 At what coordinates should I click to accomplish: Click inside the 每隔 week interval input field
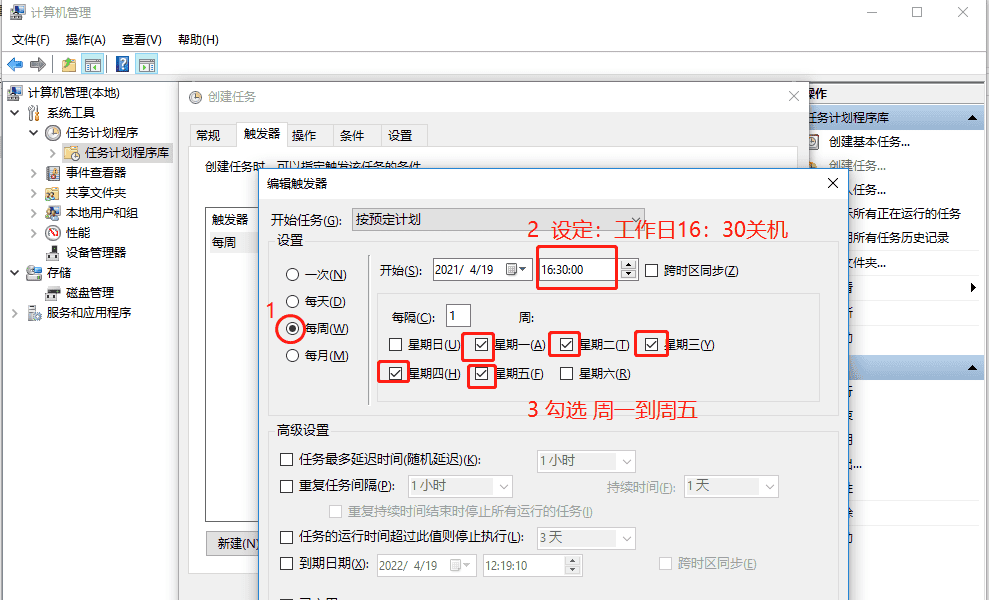click(457, 315)
